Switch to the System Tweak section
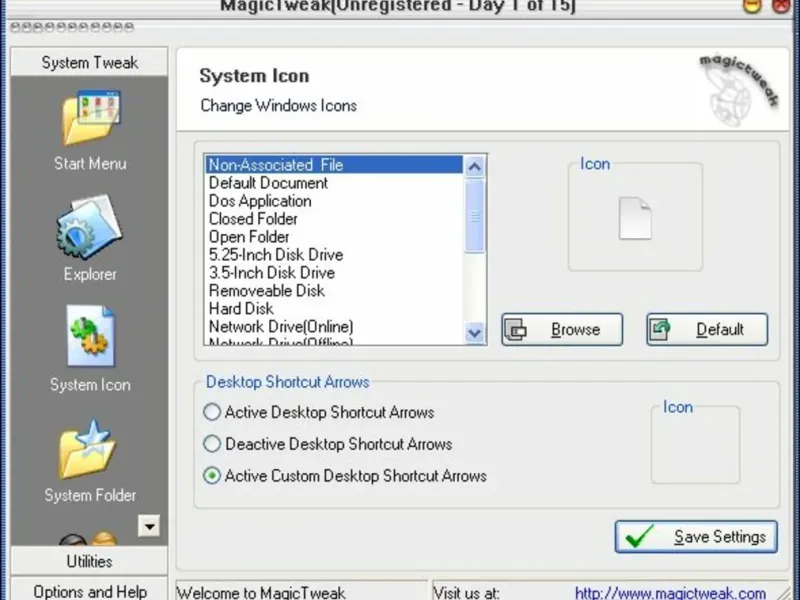The height and width of the screenshot is (600, 800). (x=89, y=62)
